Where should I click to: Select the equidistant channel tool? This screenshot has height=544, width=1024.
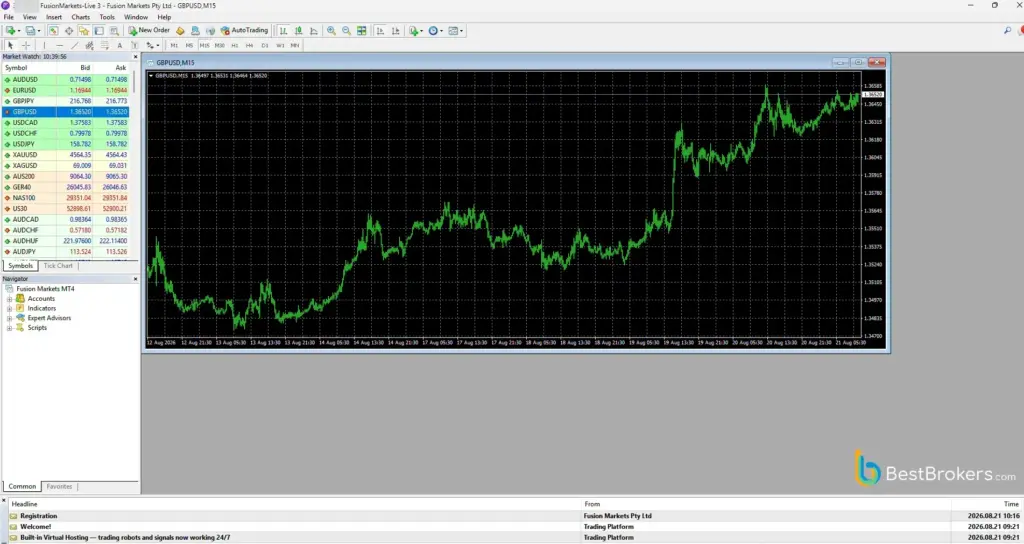tap(89, 45)
